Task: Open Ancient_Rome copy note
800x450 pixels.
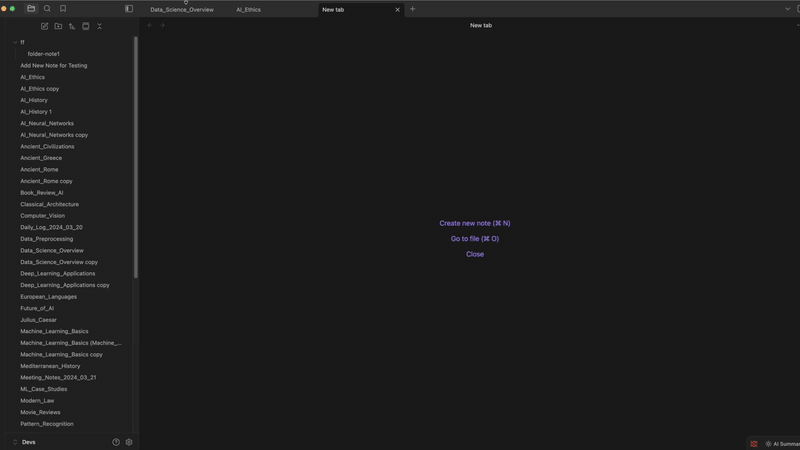Action: click(46, 181)
